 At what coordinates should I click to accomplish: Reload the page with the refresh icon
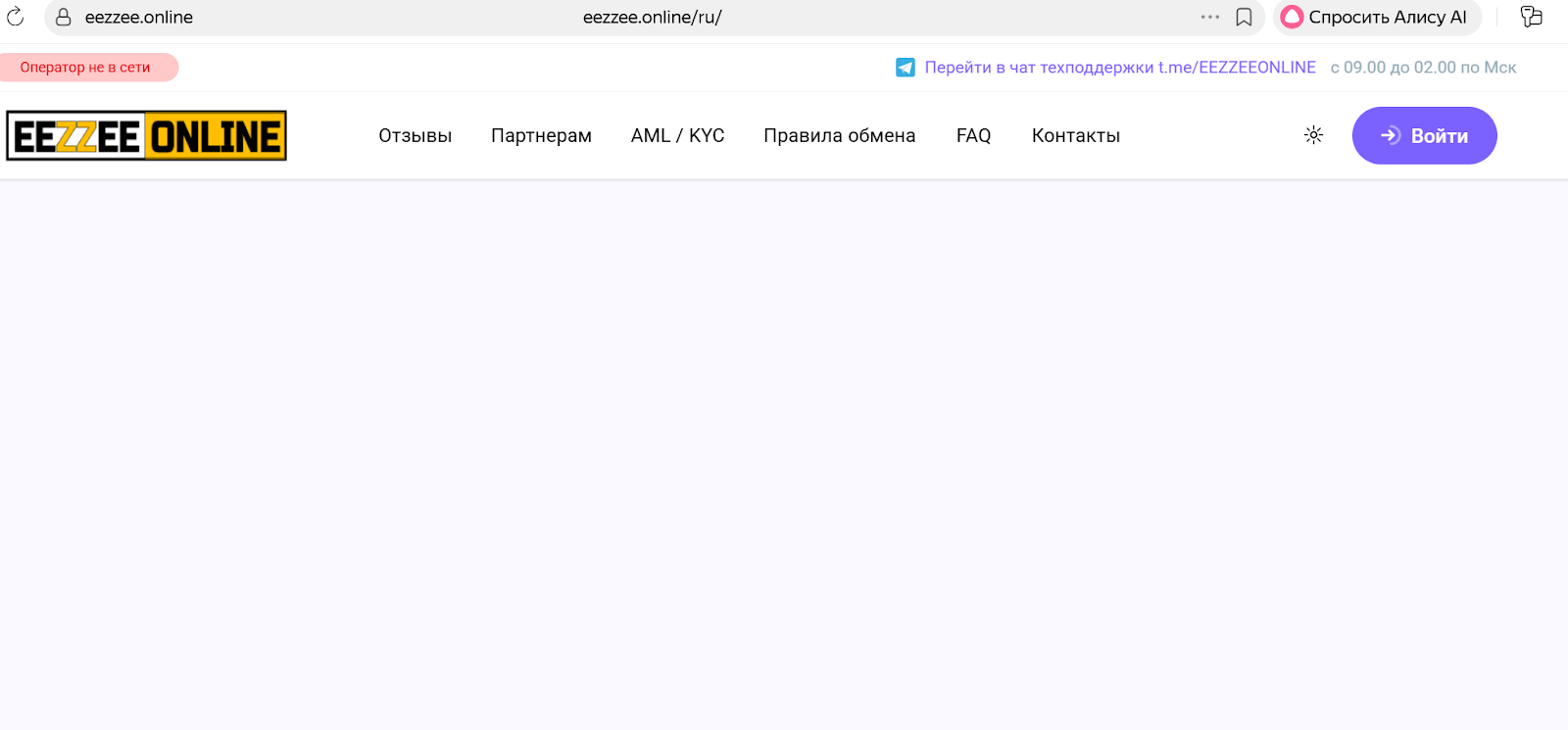pos(15,17)
